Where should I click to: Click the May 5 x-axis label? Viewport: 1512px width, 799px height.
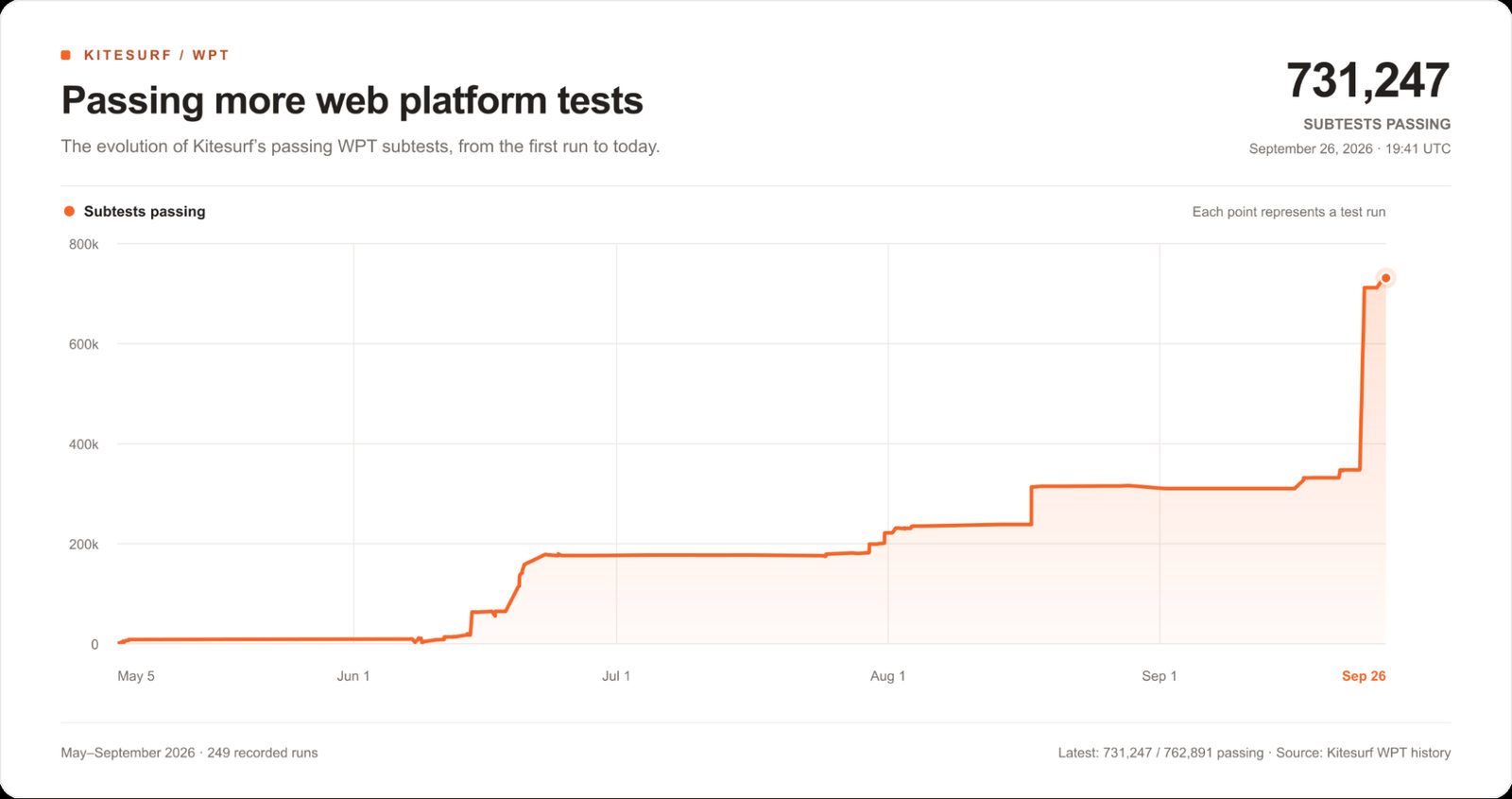coord(136,676)
